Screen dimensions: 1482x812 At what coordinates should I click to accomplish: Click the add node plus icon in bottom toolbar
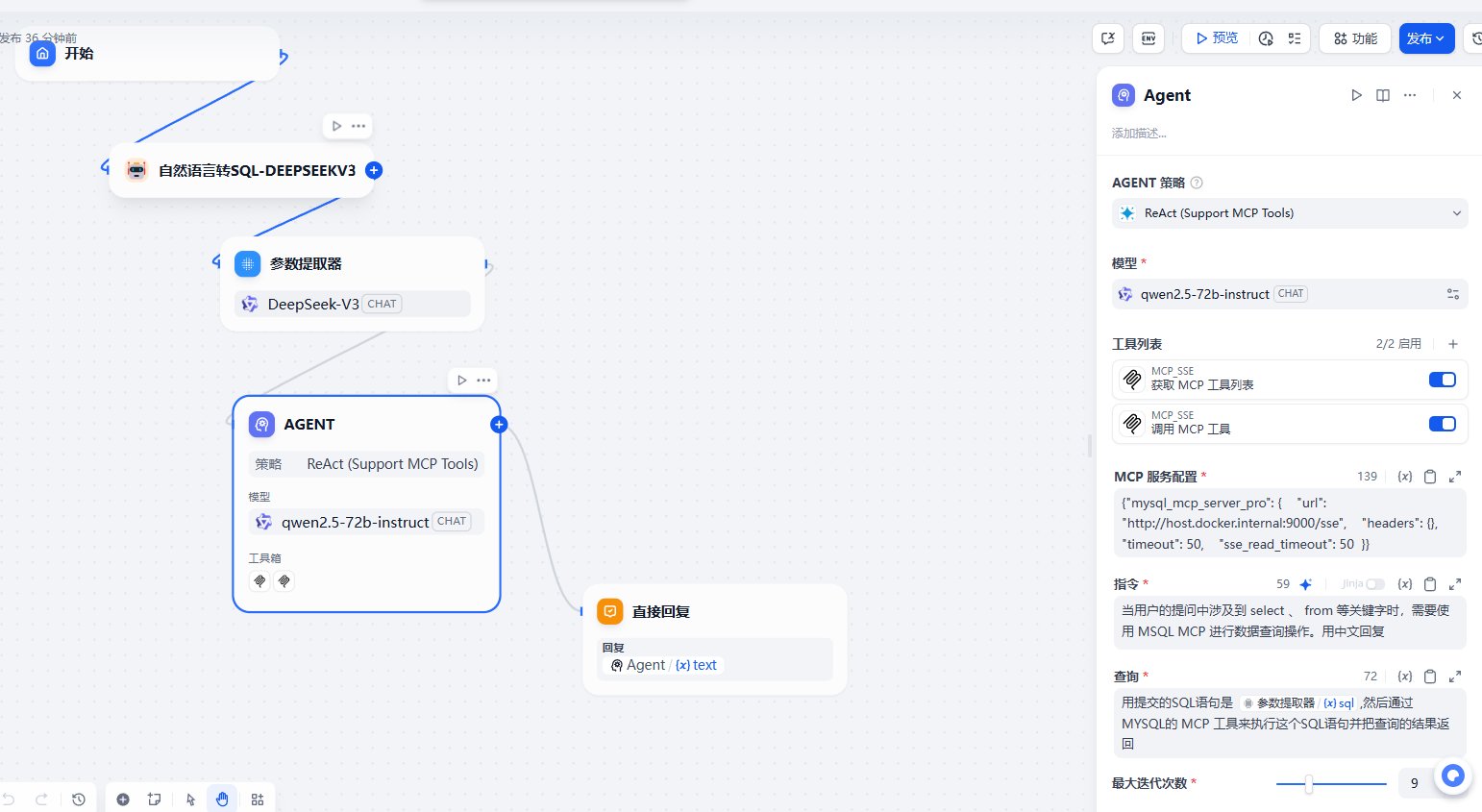(x=123, y=800)
